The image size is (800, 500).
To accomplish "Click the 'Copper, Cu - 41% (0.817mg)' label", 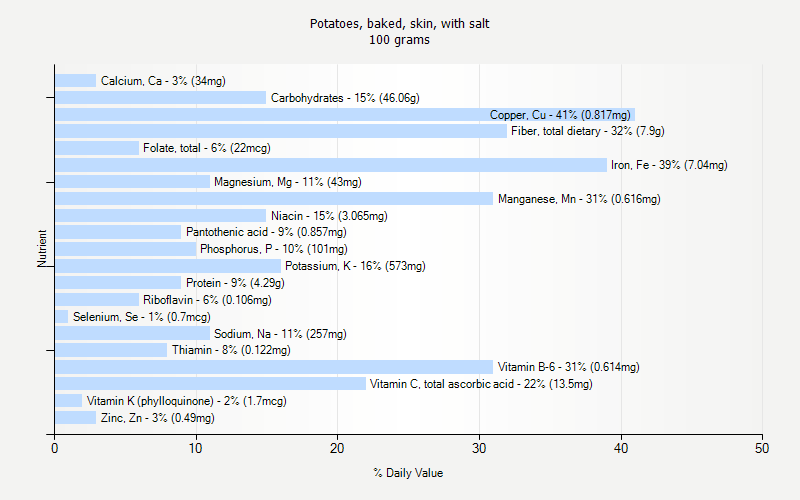I will pos(560,114).
